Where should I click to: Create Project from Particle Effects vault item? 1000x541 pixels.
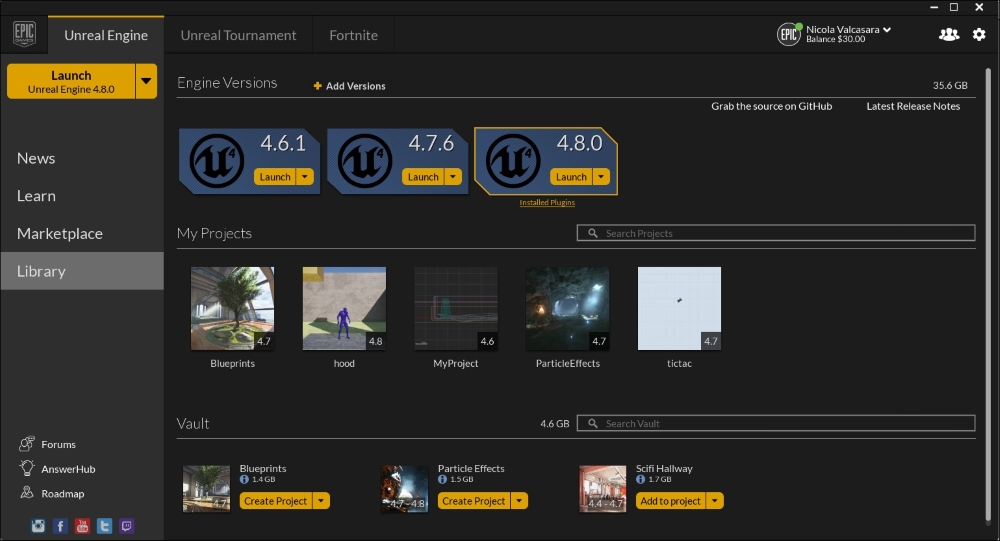coord(474,501)
